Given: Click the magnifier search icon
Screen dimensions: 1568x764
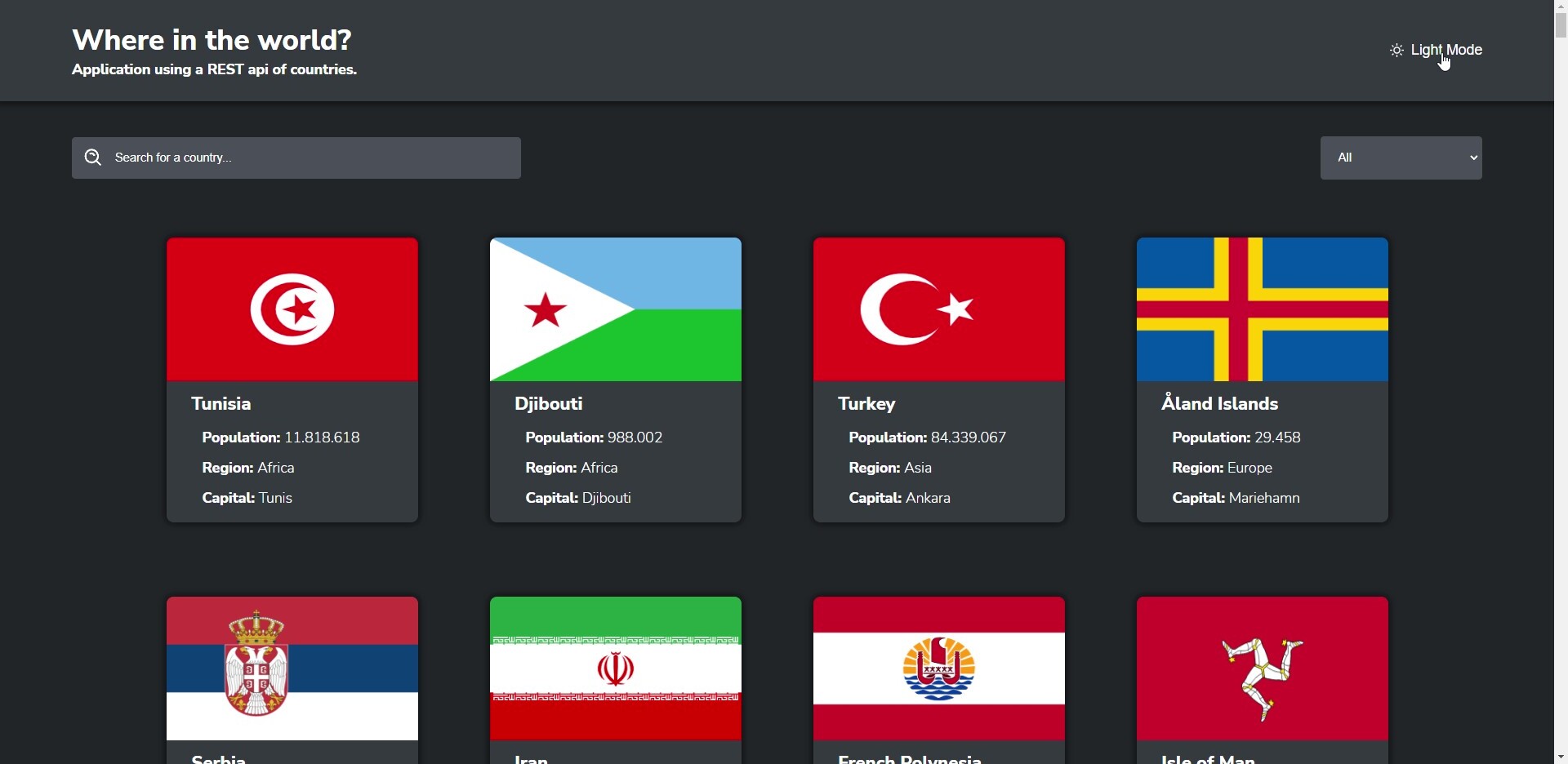Looking at the screenshot, I should pyautogui.click(x=93, y=158).
